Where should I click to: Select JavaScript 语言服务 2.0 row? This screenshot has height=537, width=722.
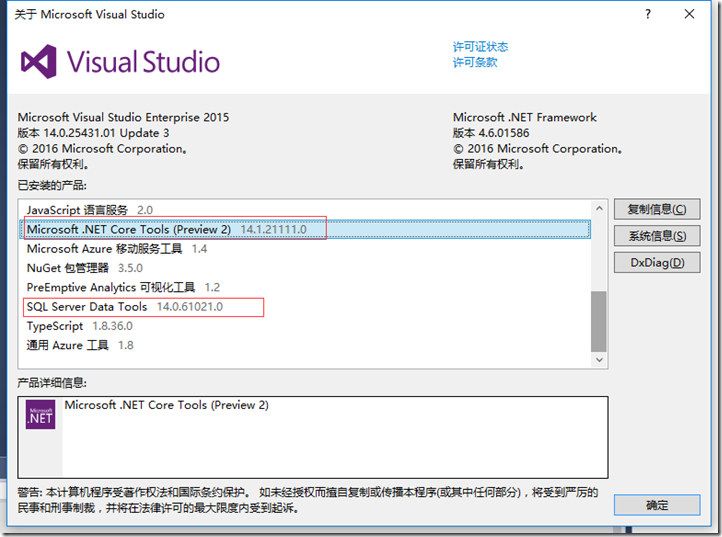pos(305,210)
